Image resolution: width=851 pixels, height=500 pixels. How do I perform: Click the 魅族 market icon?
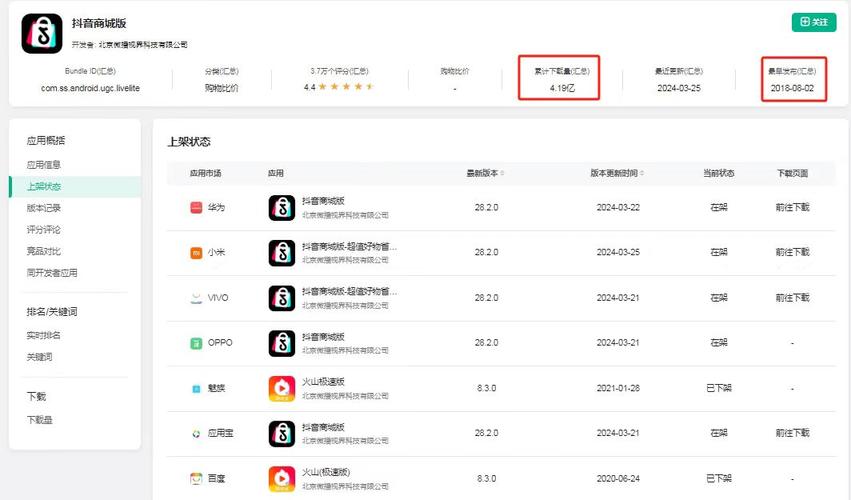pyautogui.click(x=196, y=388)
